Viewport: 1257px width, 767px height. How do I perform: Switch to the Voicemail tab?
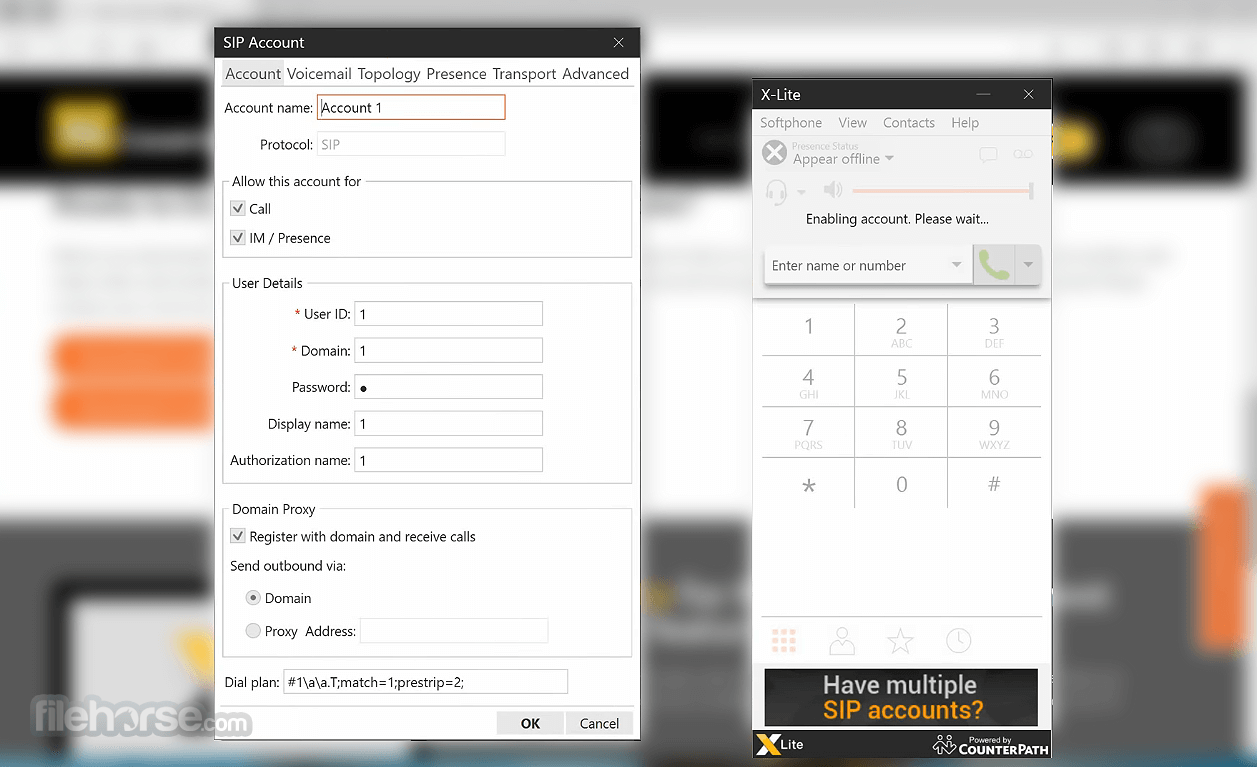[319, 74]
